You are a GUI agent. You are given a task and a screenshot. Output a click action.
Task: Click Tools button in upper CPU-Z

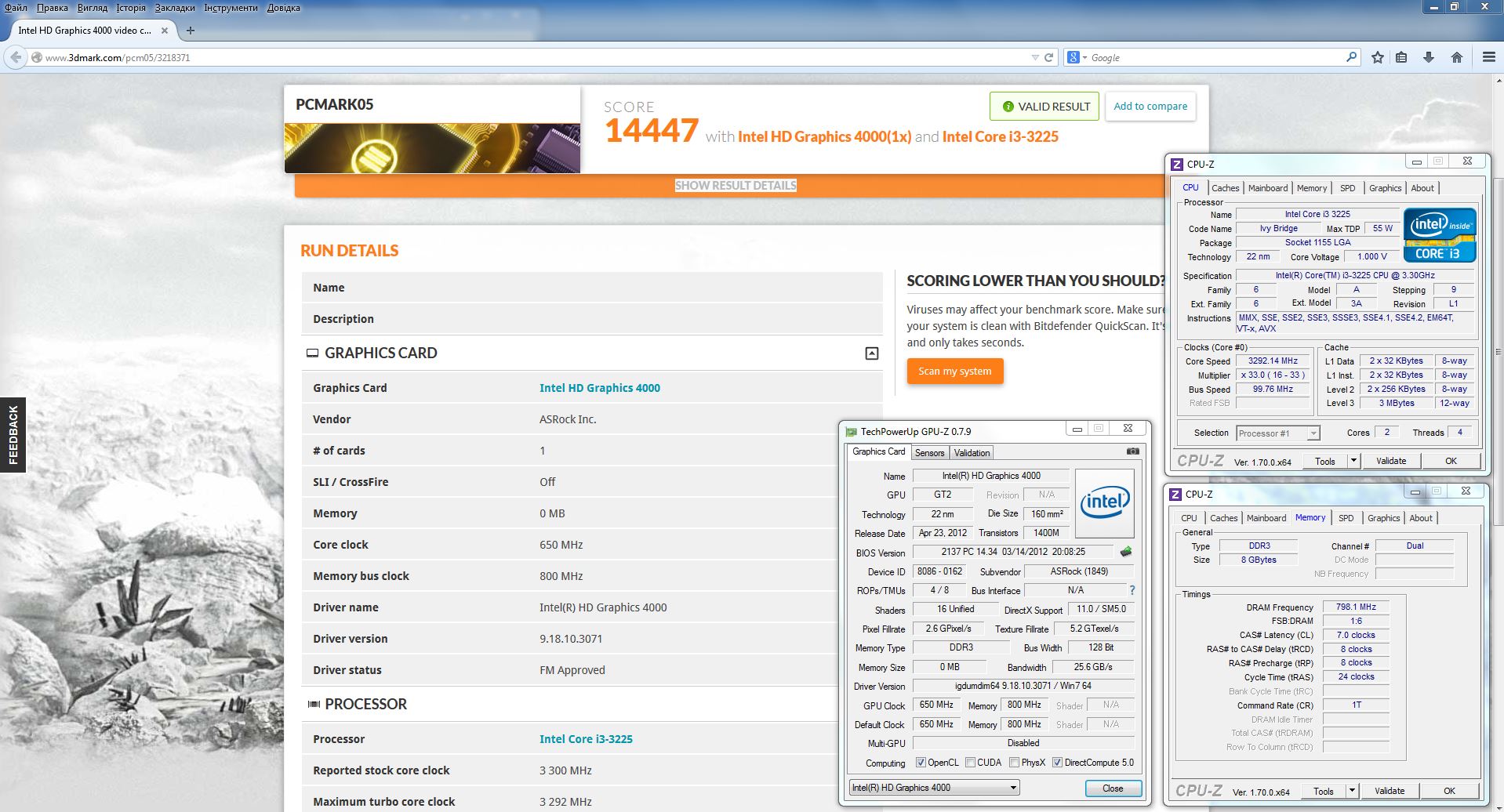point(1325,461)
